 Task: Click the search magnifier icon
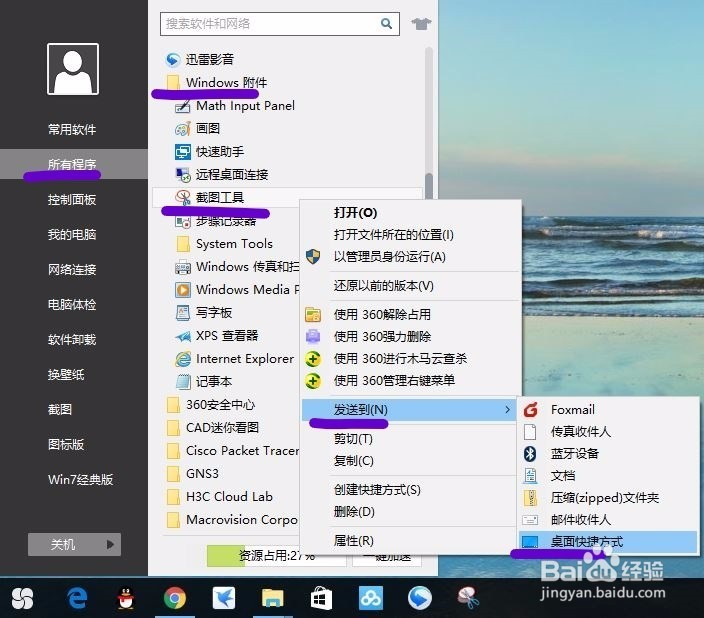[386, 23]
